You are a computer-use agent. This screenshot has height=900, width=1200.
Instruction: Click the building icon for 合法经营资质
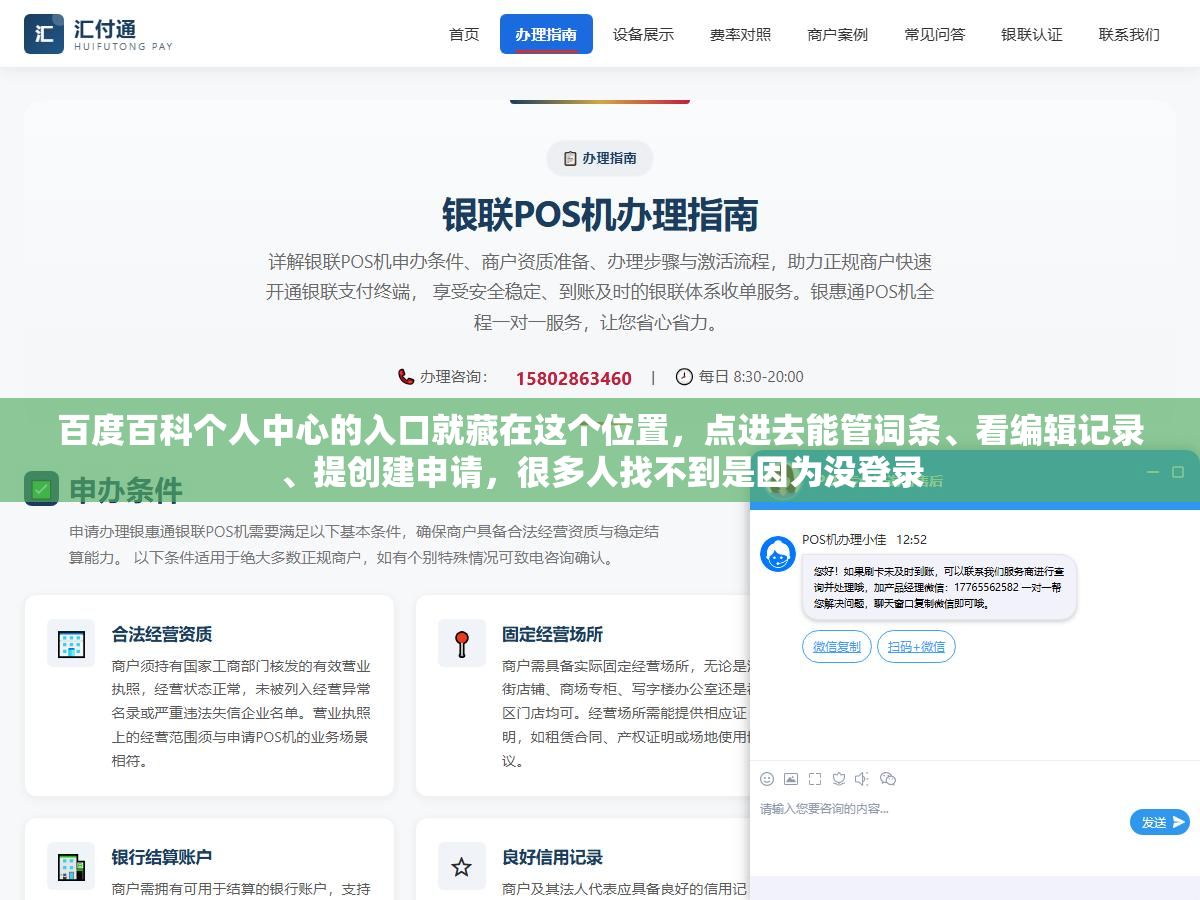[71, 644]
